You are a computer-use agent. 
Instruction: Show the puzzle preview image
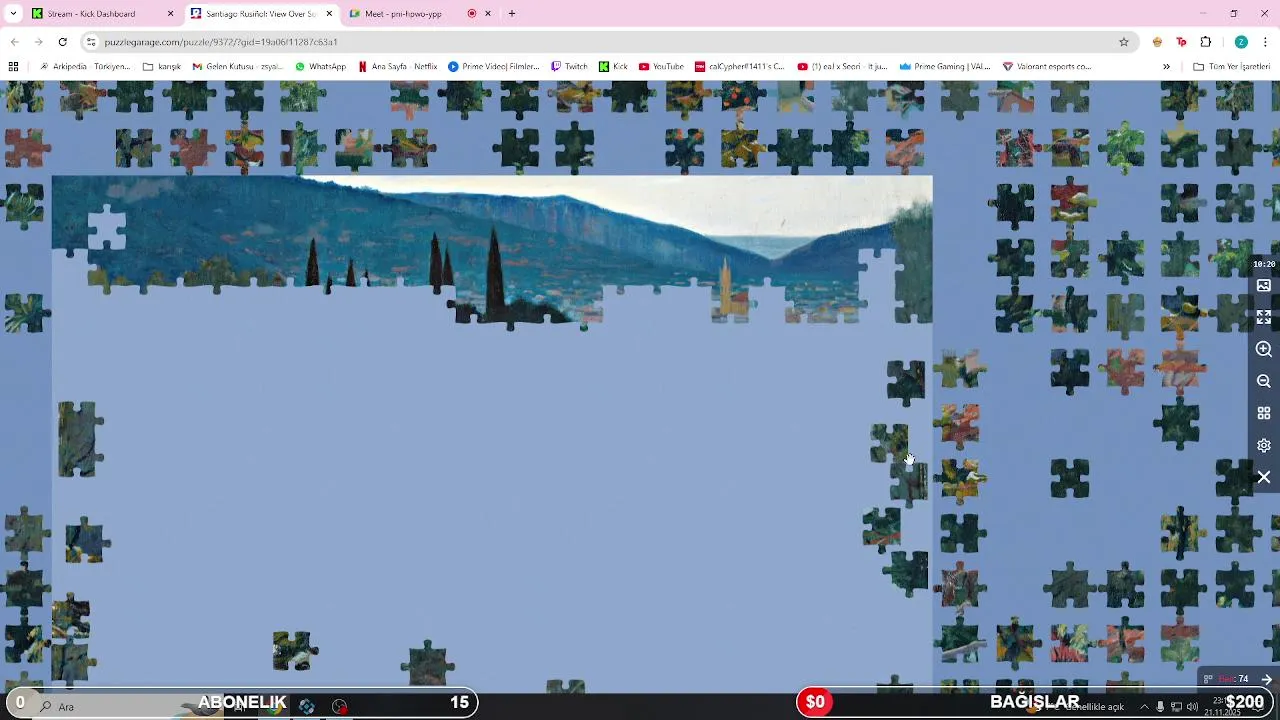pyautogui.click(x=1264, y=286)
